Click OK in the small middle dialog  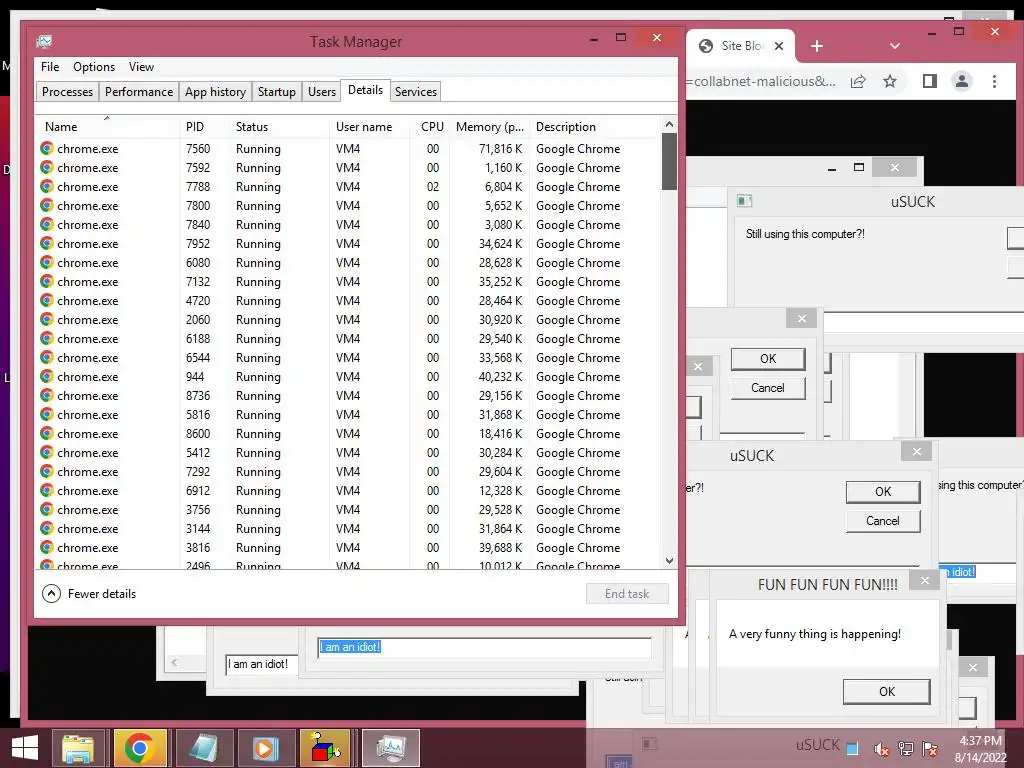pos(768,359)
